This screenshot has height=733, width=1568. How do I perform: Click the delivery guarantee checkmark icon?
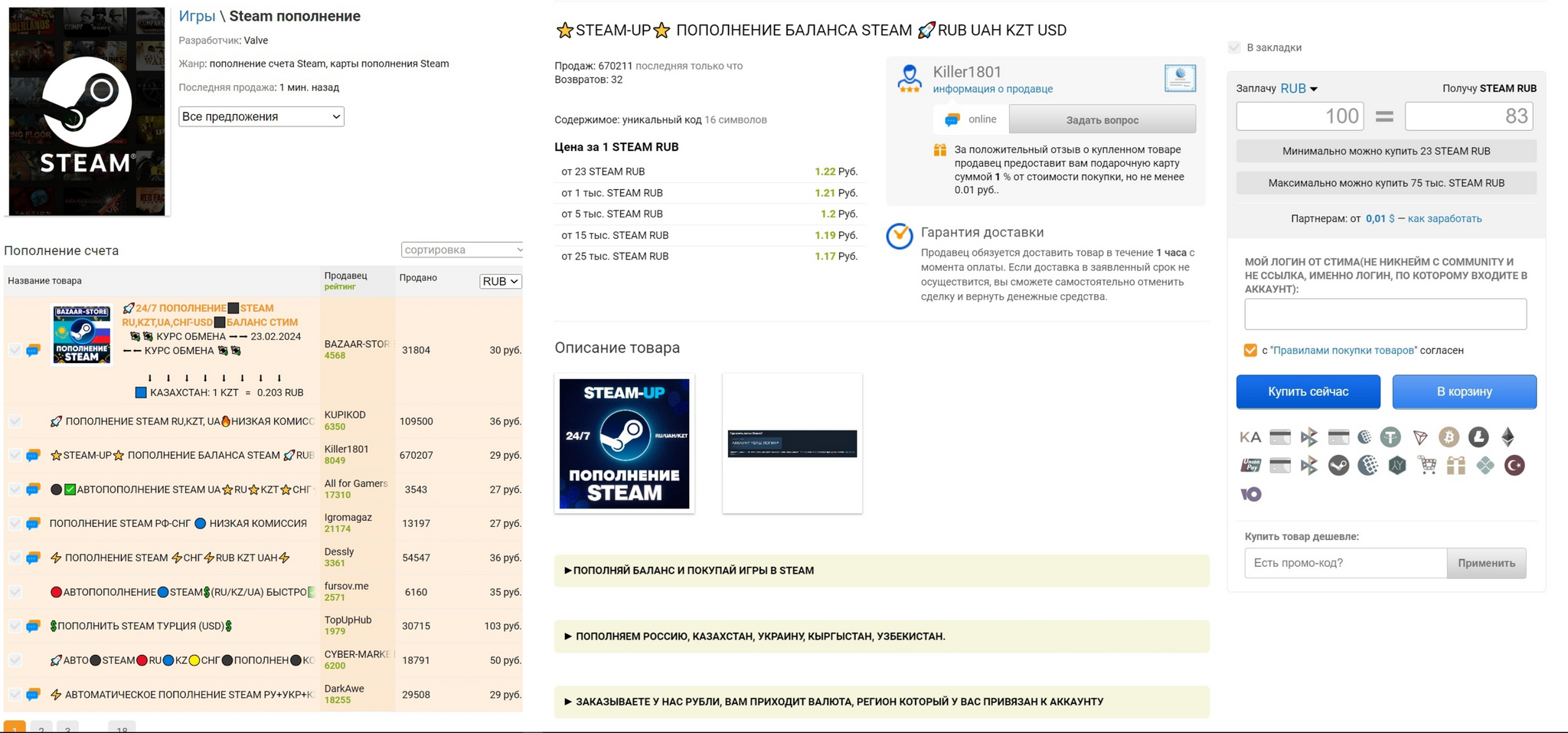tap(900, 236)
